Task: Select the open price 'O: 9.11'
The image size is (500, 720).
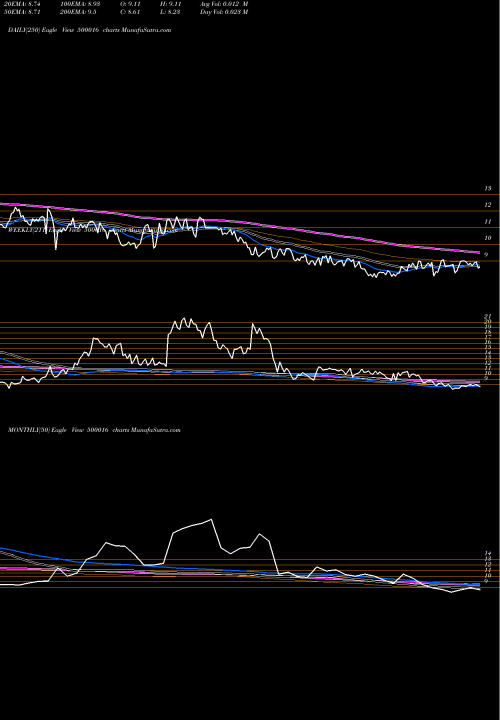Action: [130, 4]
